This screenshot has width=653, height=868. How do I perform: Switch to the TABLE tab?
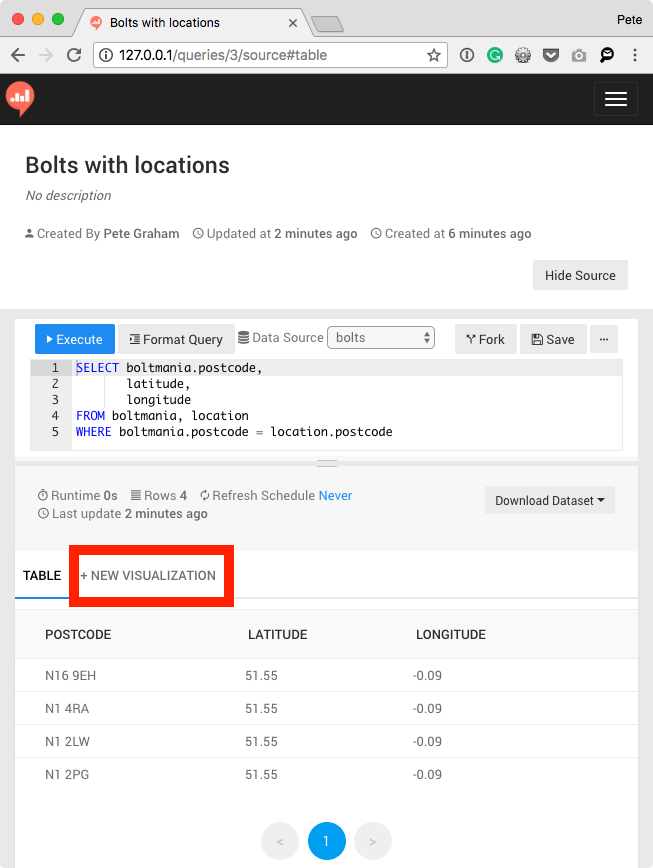click(42, 576)
